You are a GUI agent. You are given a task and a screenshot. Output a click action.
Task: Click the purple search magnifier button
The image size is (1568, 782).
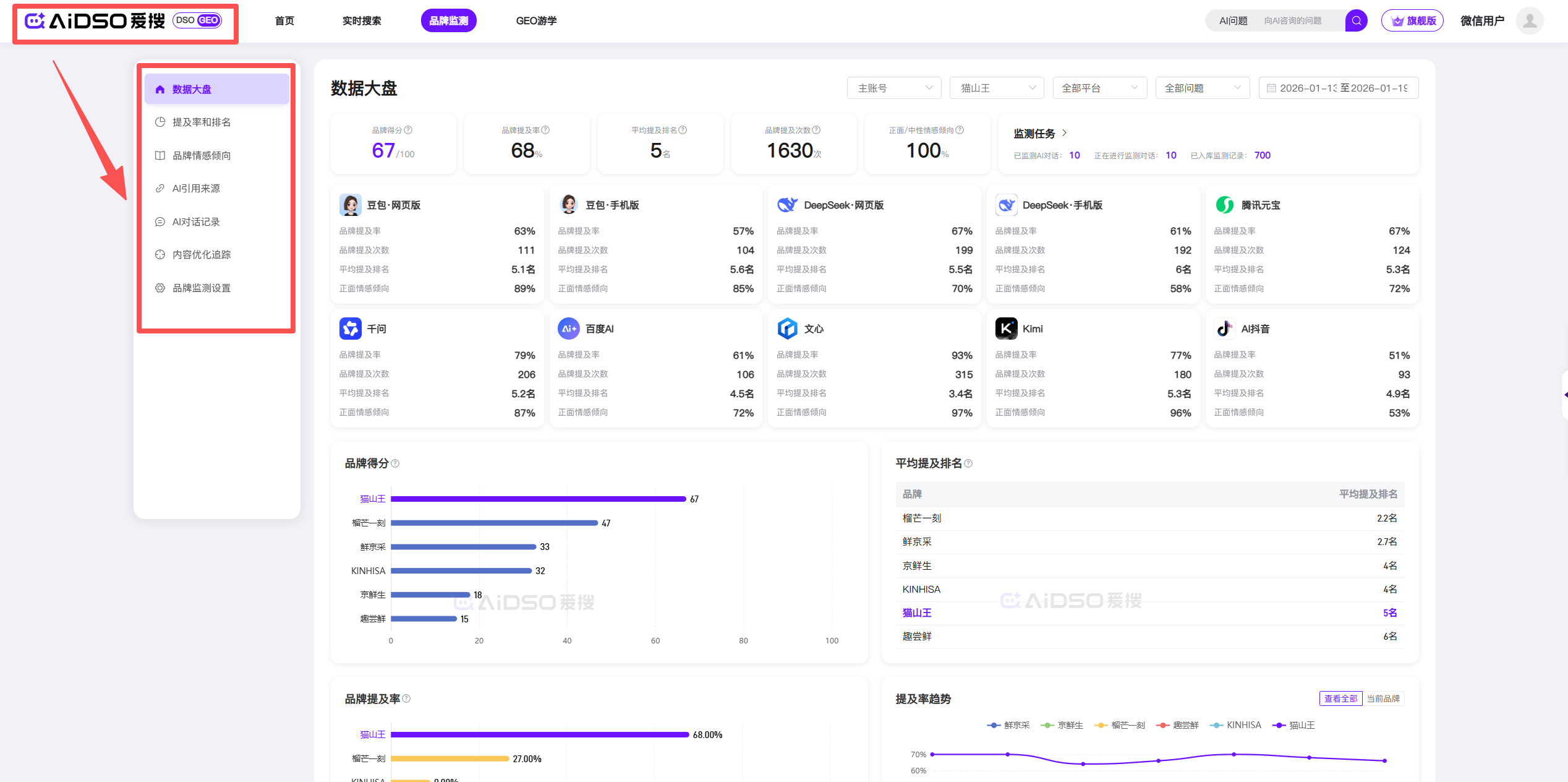(x=1356, y=20)
